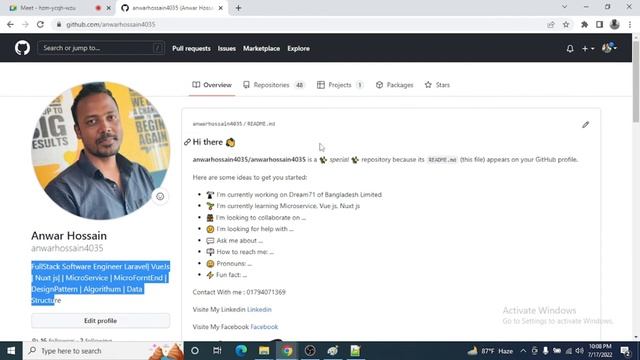
Task: Open Issues in header
Action: coord(227,49)
